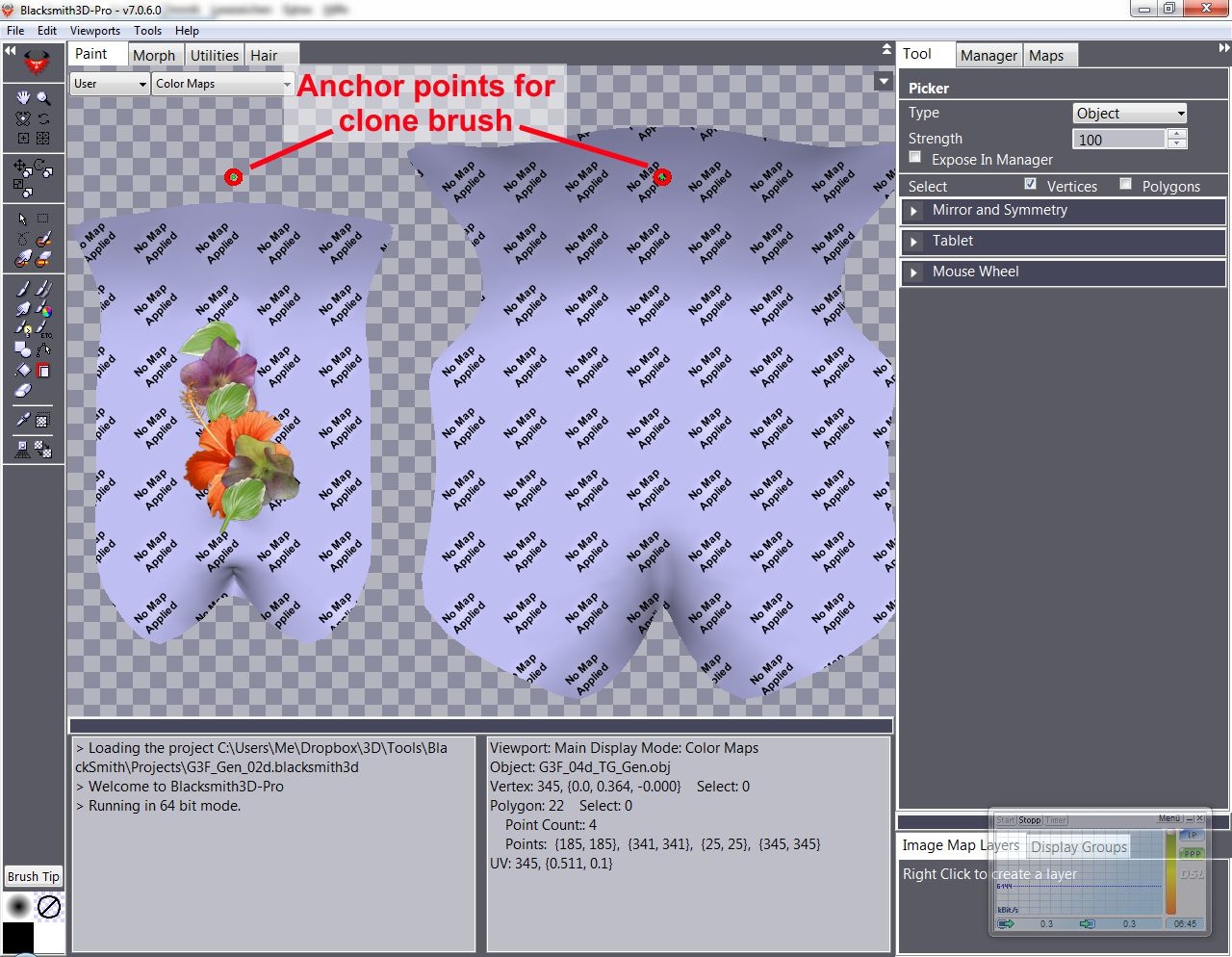Choose the double brush tool
This screenshot has width=1232, height=957.
(43, 289)
